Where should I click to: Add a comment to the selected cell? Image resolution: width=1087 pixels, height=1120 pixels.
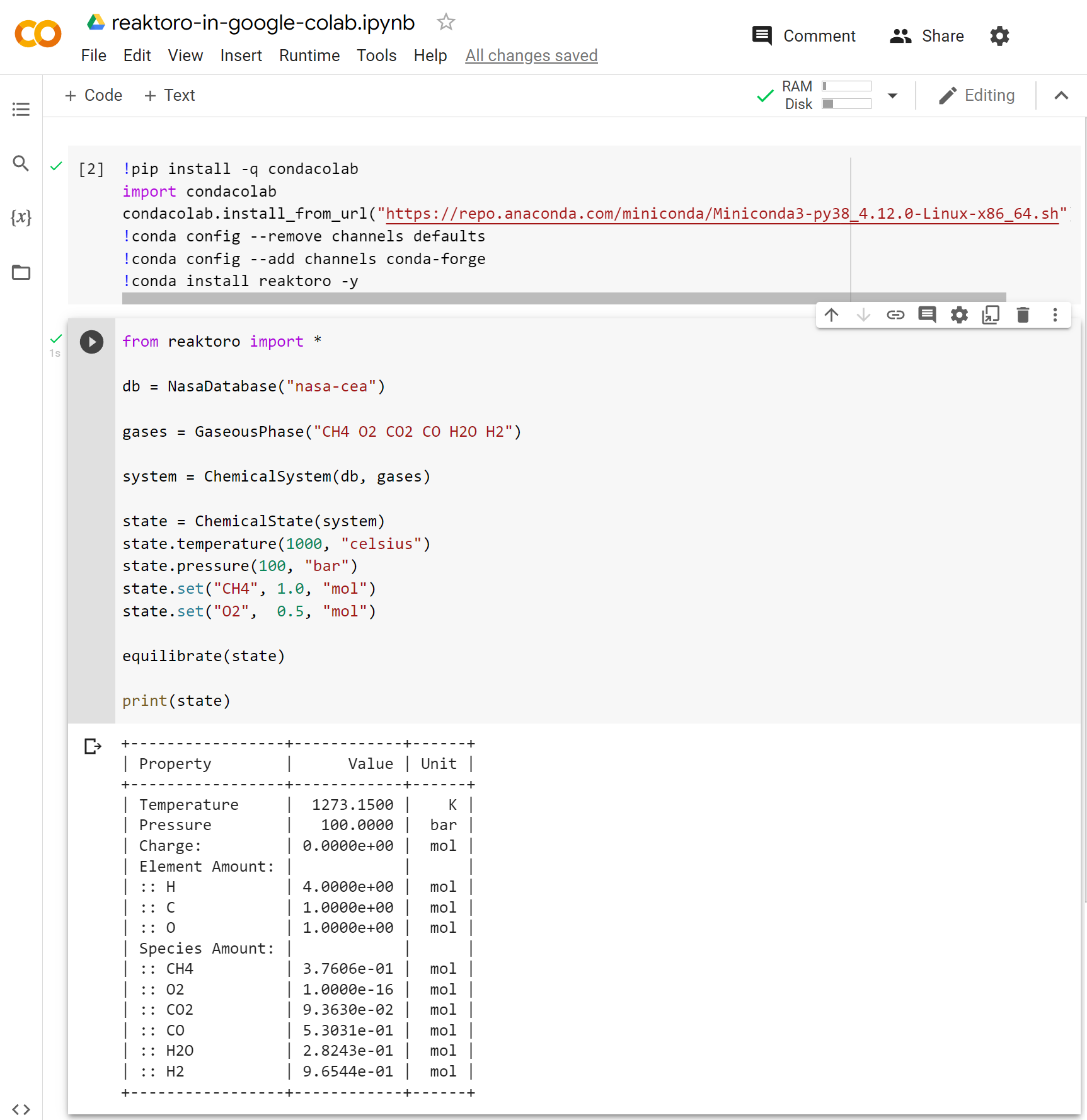coord(927,315)
